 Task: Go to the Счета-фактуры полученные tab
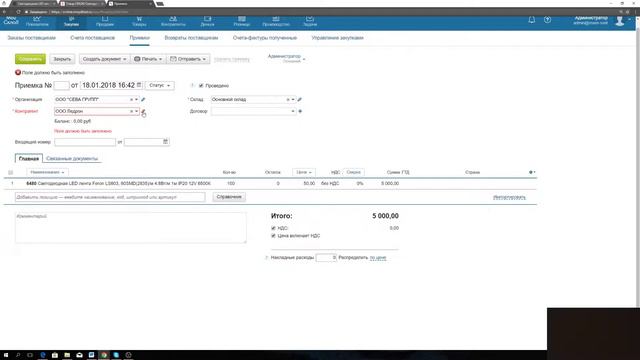coord(265,38)
